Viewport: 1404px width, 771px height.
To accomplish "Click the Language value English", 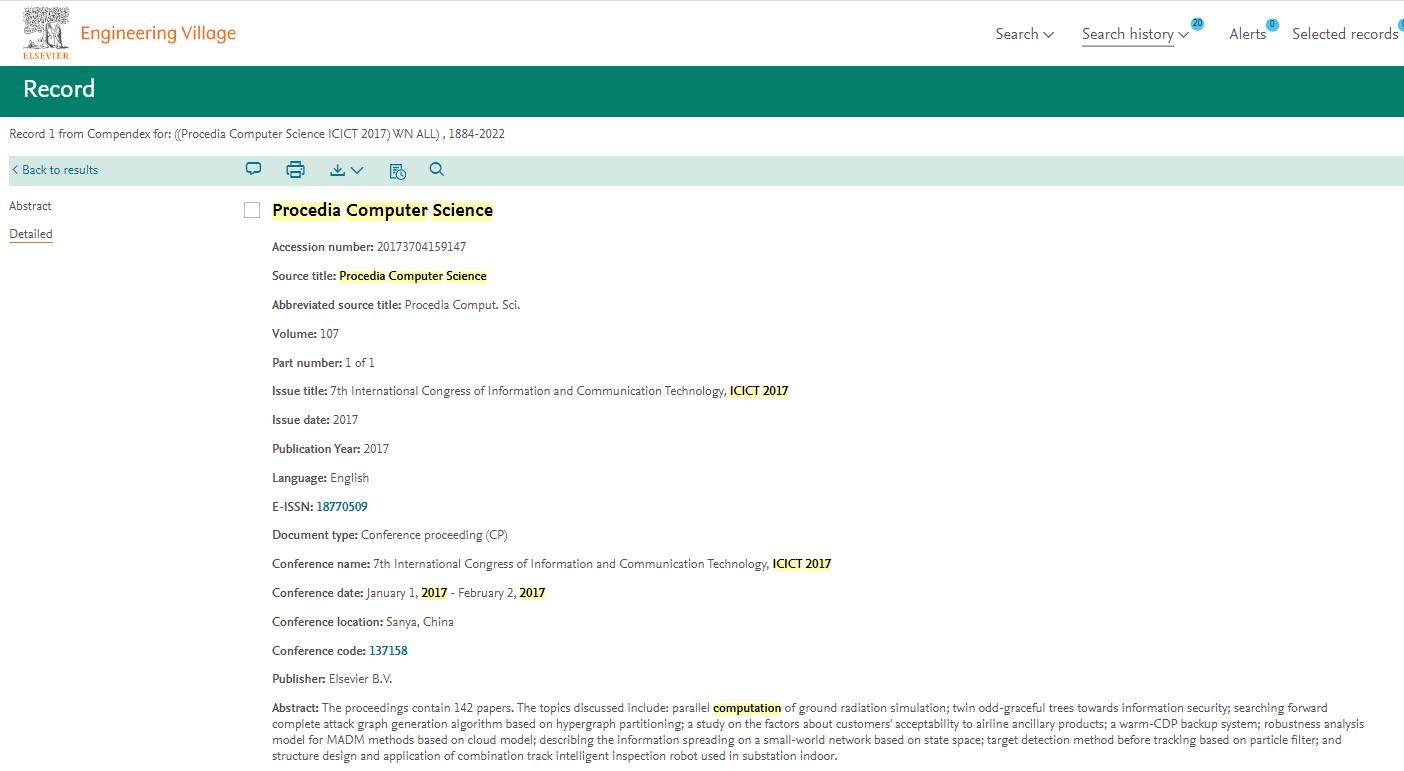I will [x=350, y=478].
